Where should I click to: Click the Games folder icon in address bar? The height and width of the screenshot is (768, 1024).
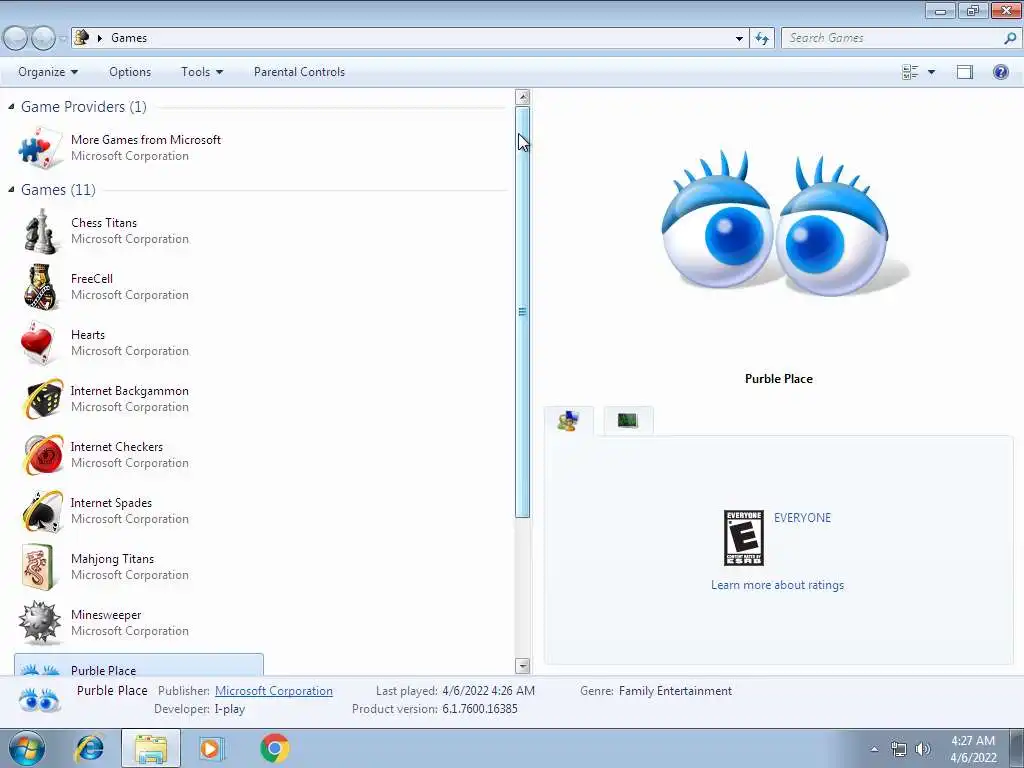tap(82, 37)
